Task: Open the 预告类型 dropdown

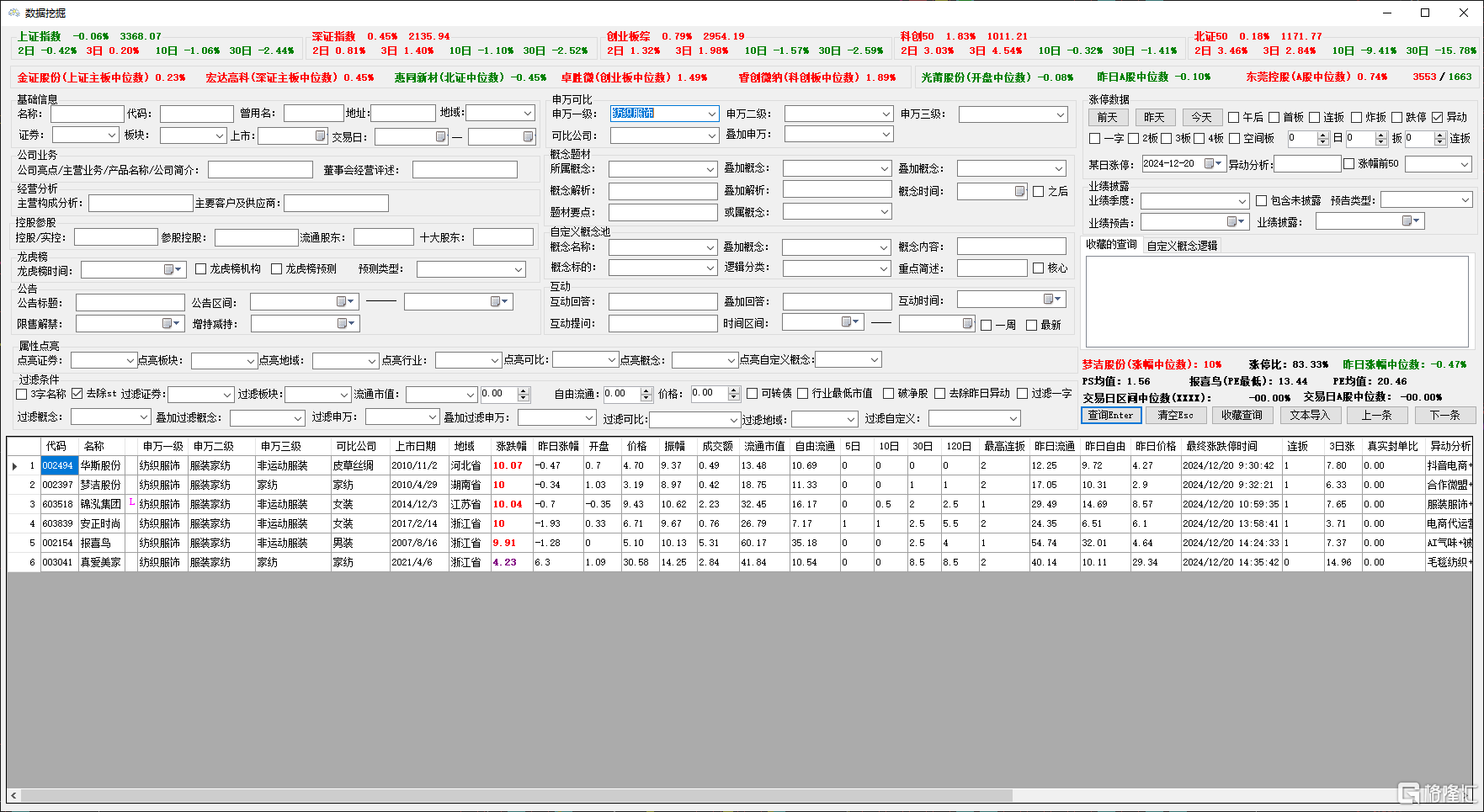Action: click(1465, 200)
